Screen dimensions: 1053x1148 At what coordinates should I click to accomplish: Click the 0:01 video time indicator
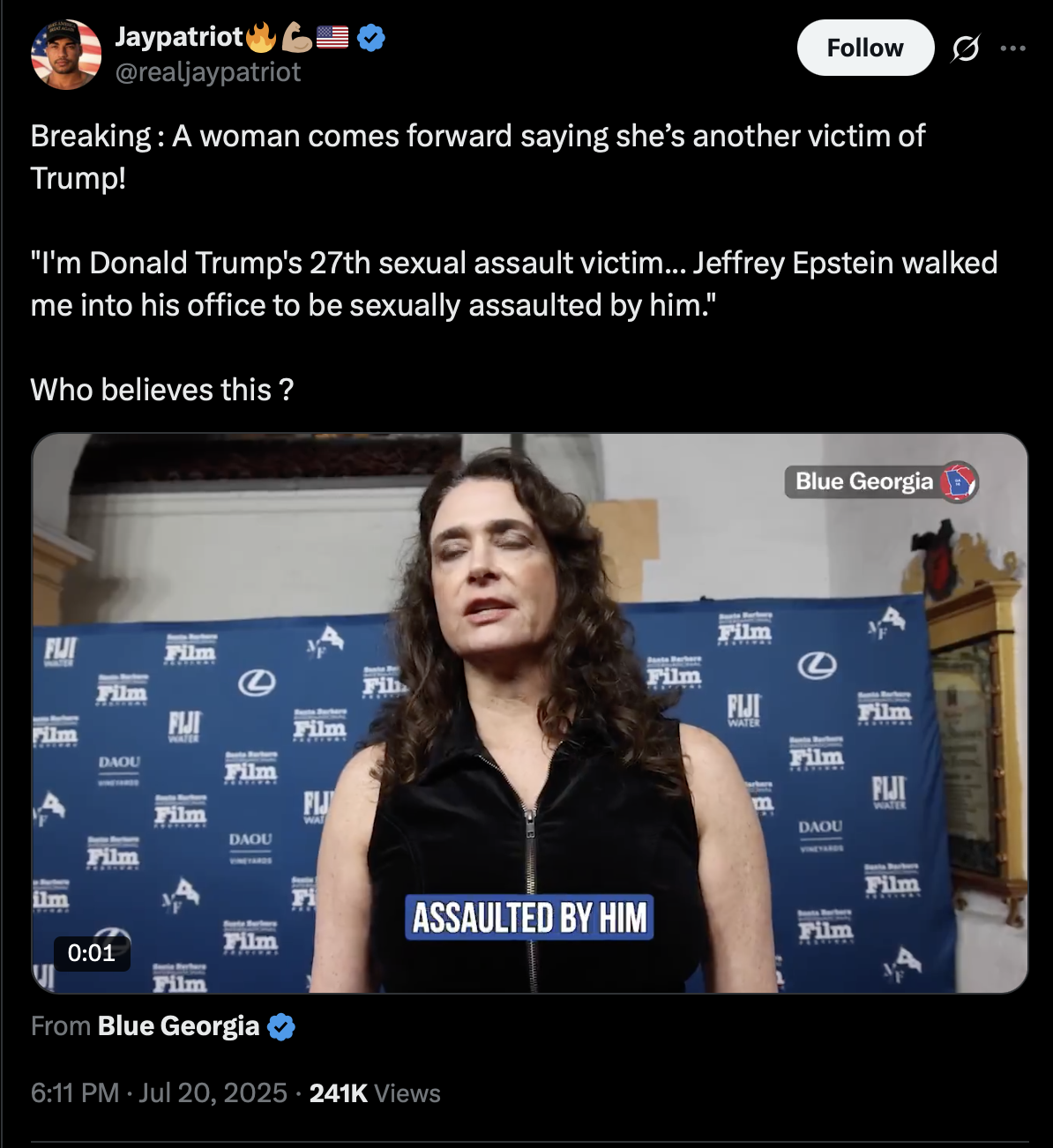[x=92, y=953]
